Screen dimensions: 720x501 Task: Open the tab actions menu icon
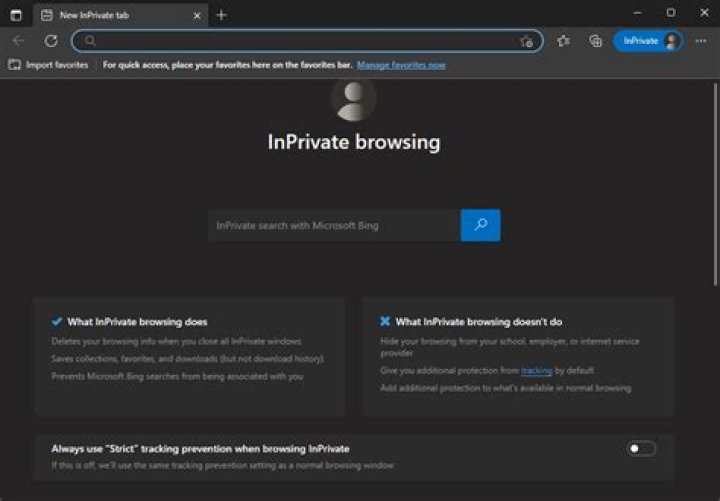point(16,15)
